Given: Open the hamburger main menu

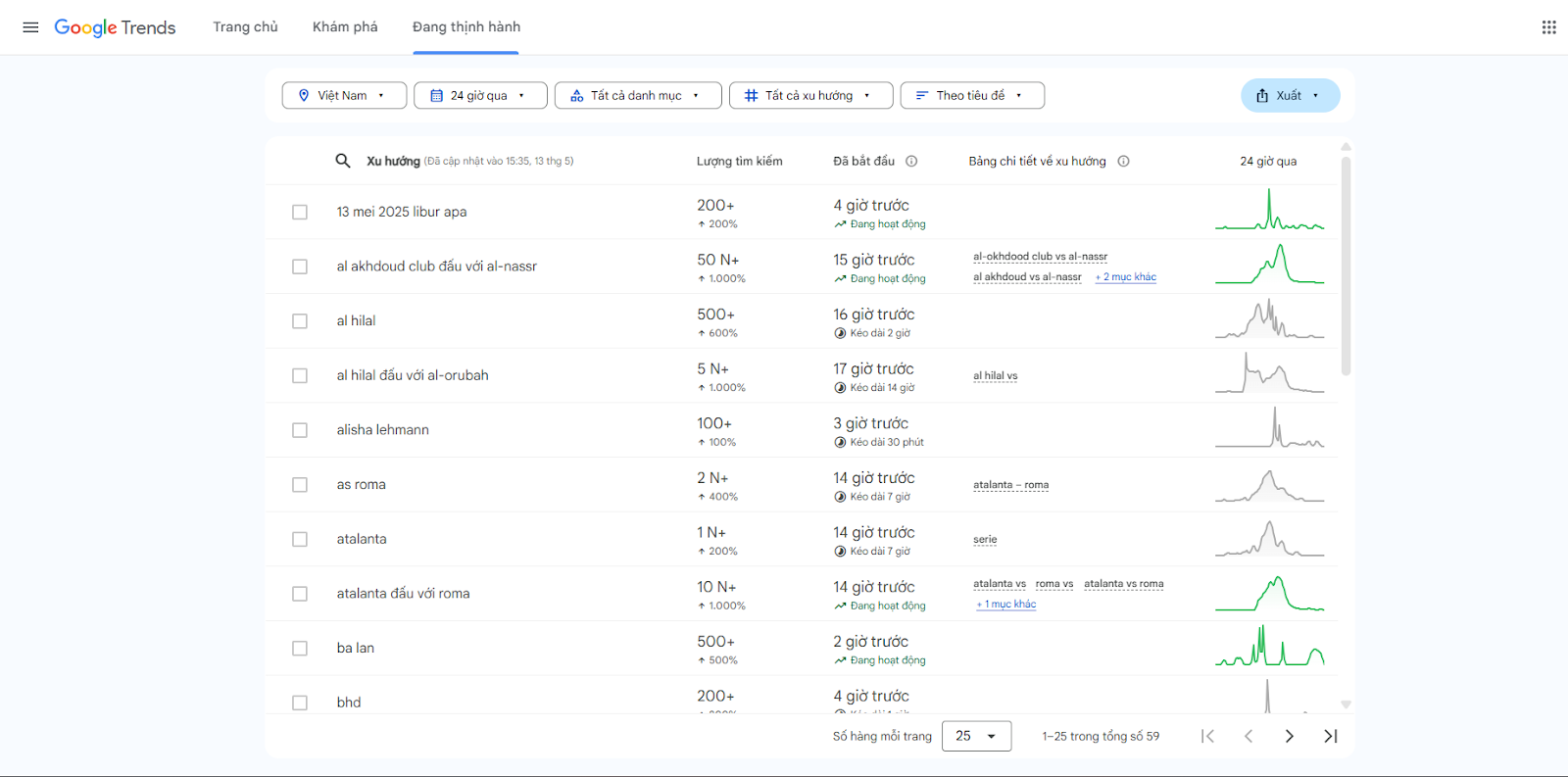Looking at the screenshot, I should coord(30,27).
